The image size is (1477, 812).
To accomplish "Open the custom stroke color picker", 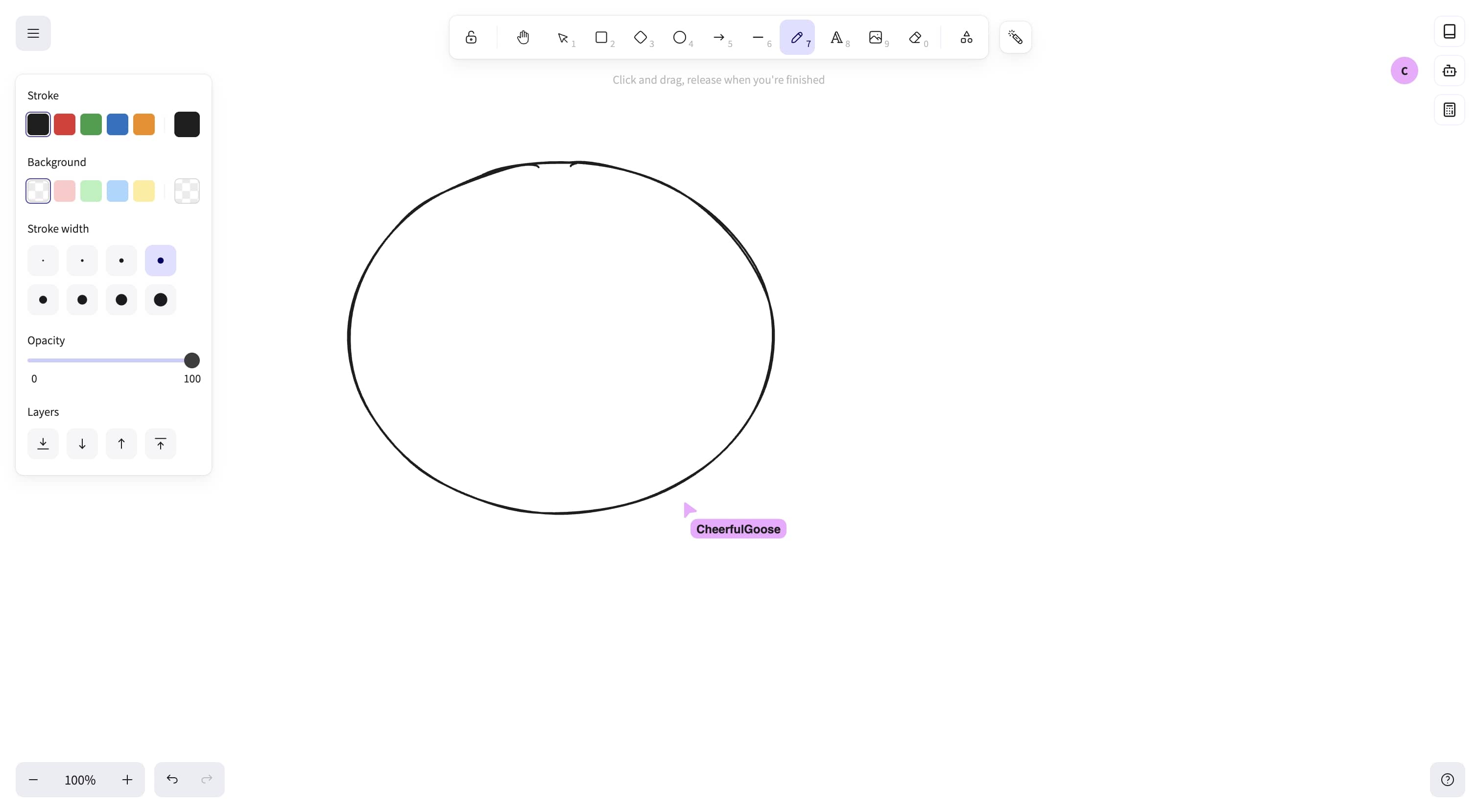I will click(187, 124).
